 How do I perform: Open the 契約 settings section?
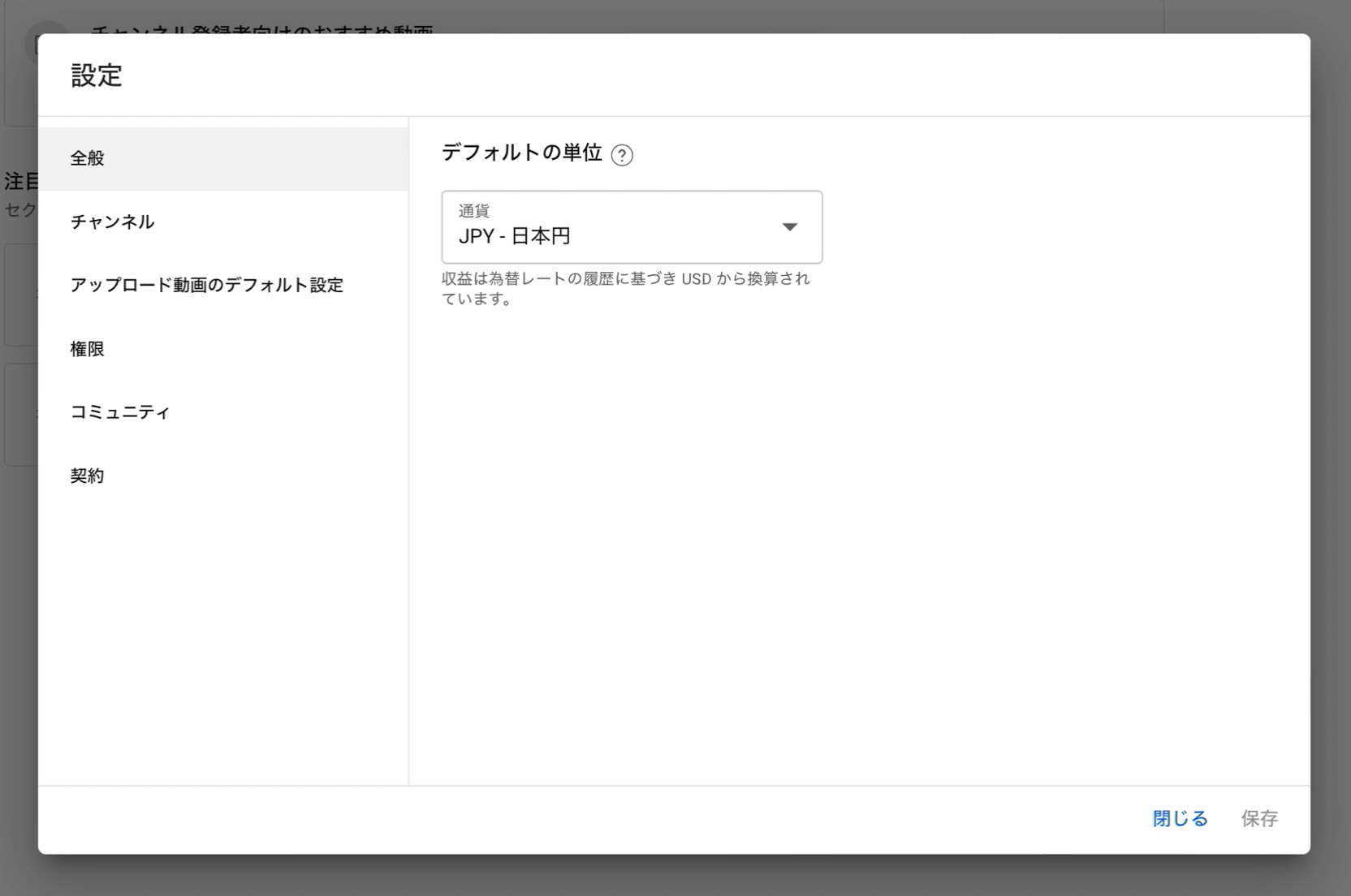(x=87, y=476)
